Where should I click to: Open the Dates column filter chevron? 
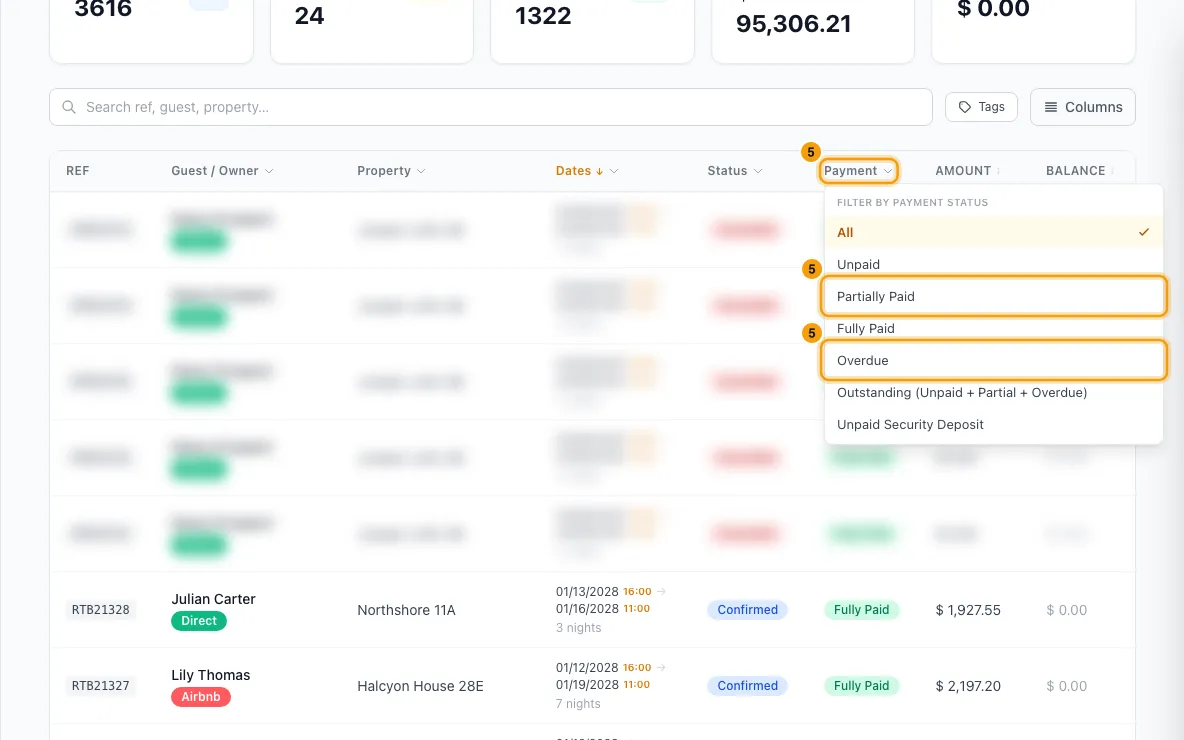coord(614,171)
